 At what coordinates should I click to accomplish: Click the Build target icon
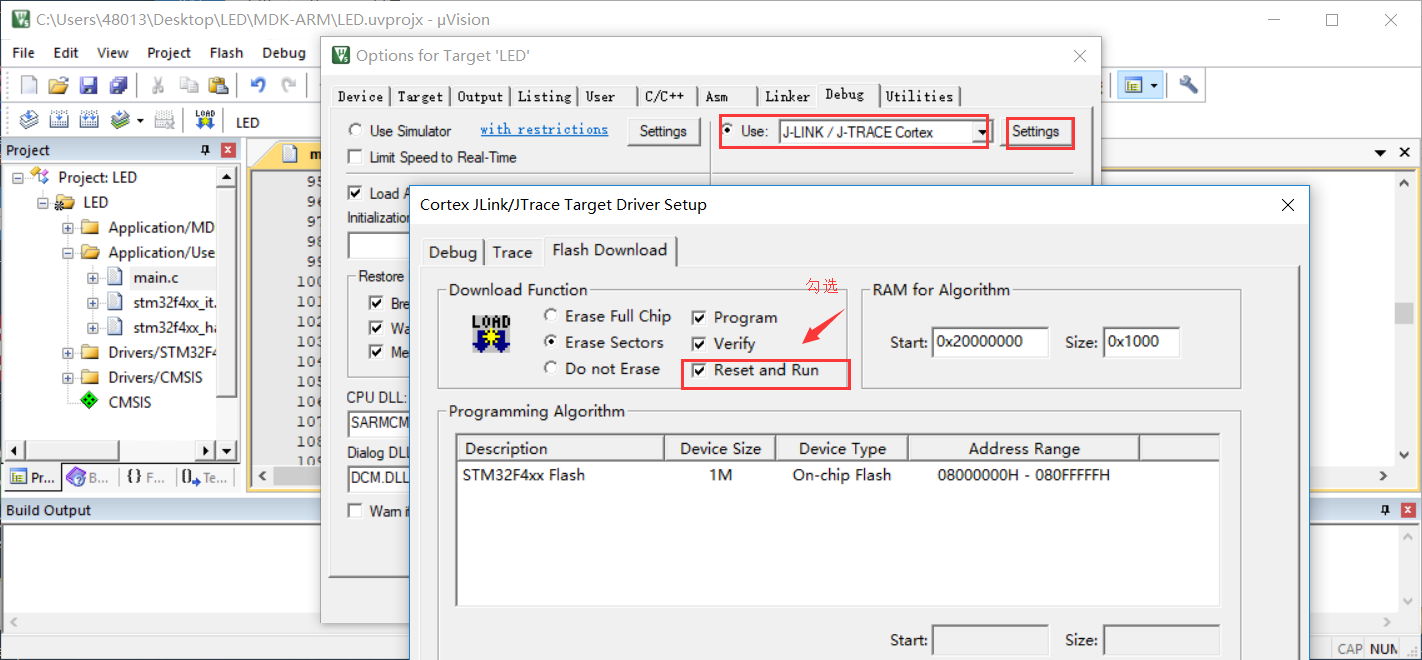[59, 121]
